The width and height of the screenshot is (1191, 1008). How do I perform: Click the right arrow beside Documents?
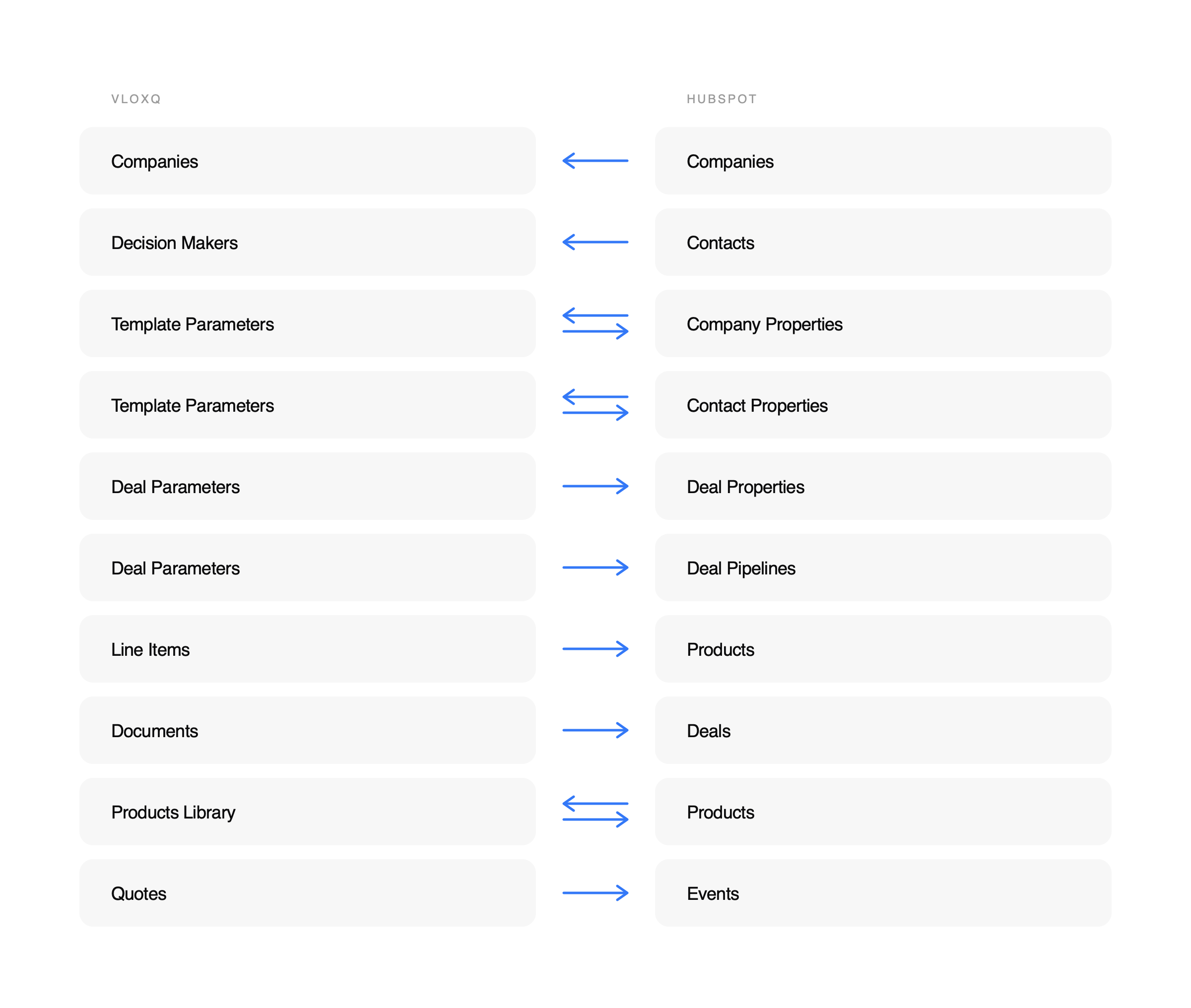tap(595, 730)
